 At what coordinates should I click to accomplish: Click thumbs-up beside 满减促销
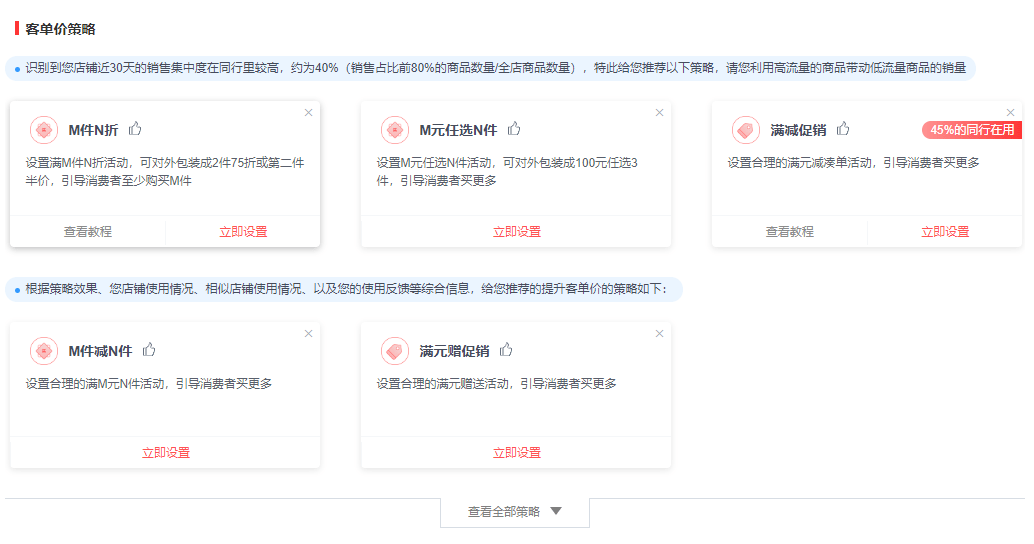[x=843, y=129]
